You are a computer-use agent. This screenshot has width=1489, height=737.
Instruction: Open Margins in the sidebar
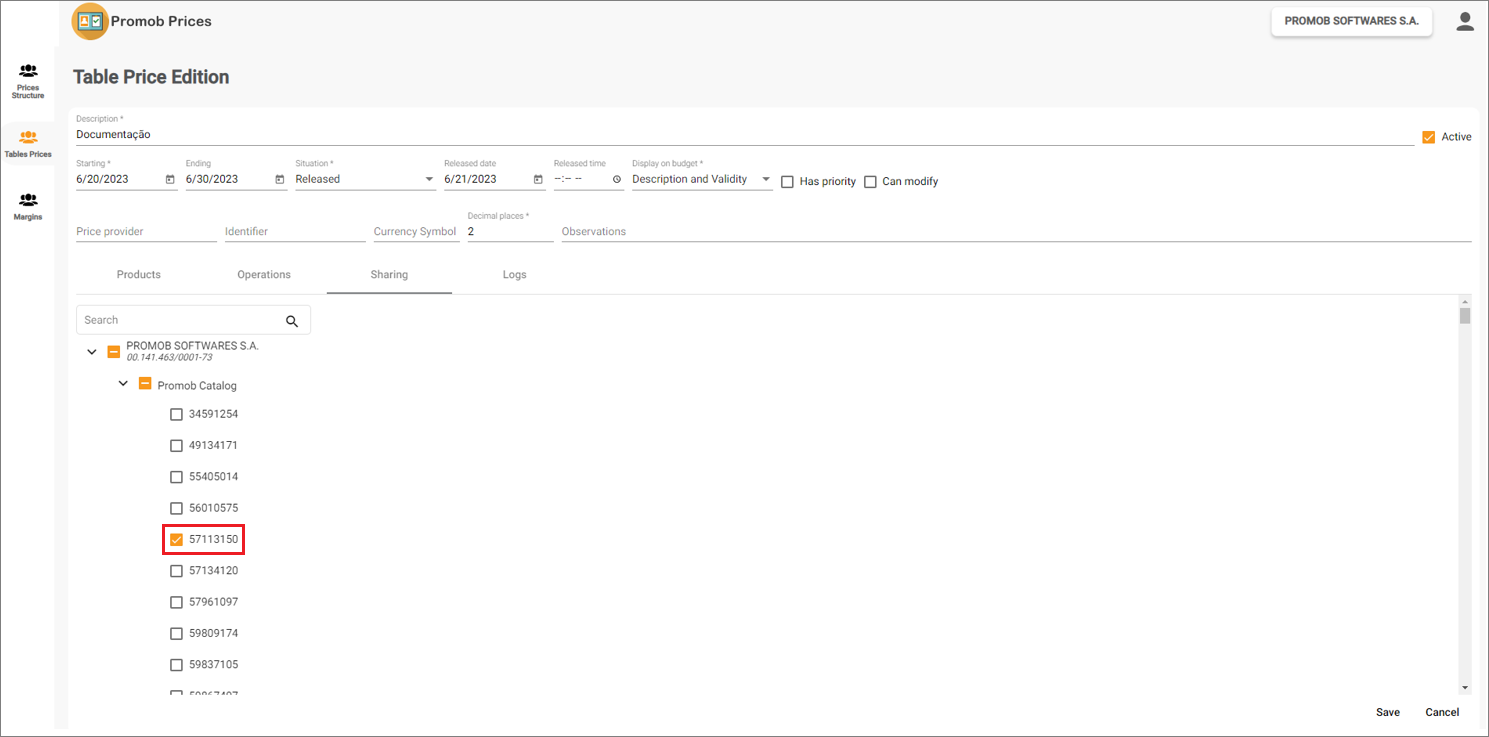pos(28,207)
